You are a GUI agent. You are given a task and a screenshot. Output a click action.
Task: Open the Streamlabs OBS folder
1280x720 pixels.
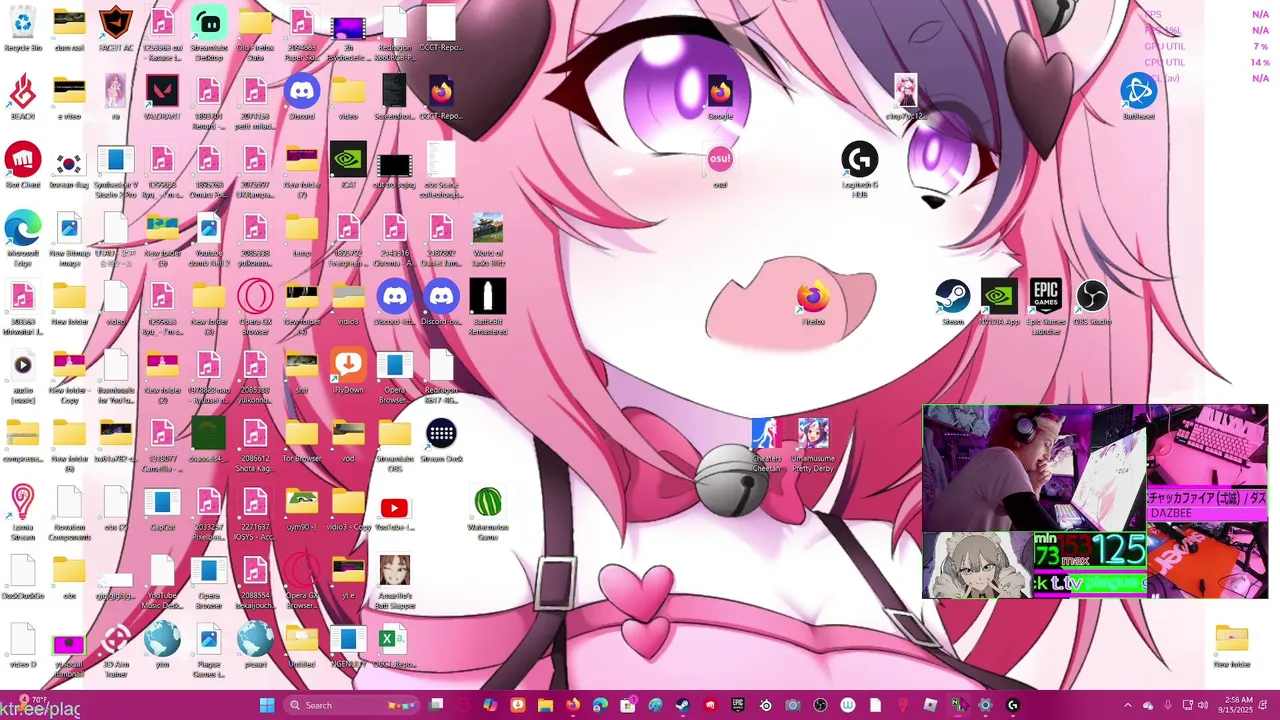[394, 444]
